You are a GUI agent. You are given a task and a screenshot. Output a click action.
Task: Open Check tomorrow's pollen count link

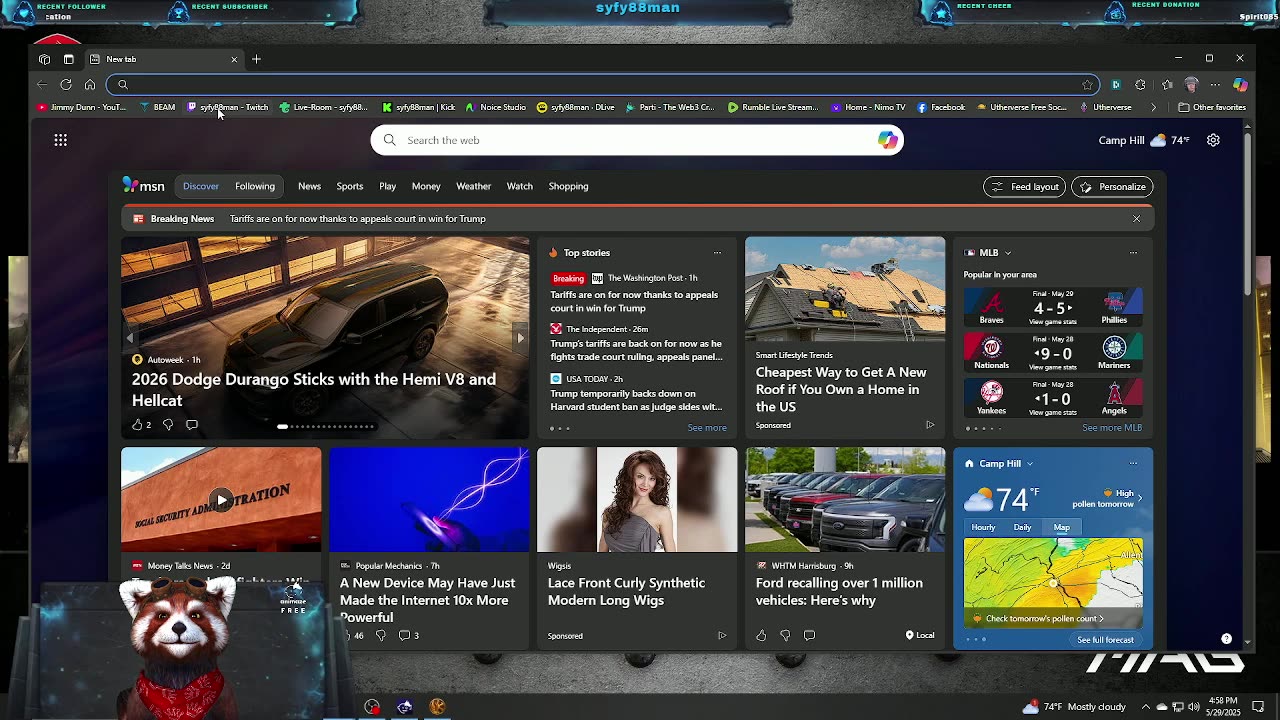coord(1045,619)
